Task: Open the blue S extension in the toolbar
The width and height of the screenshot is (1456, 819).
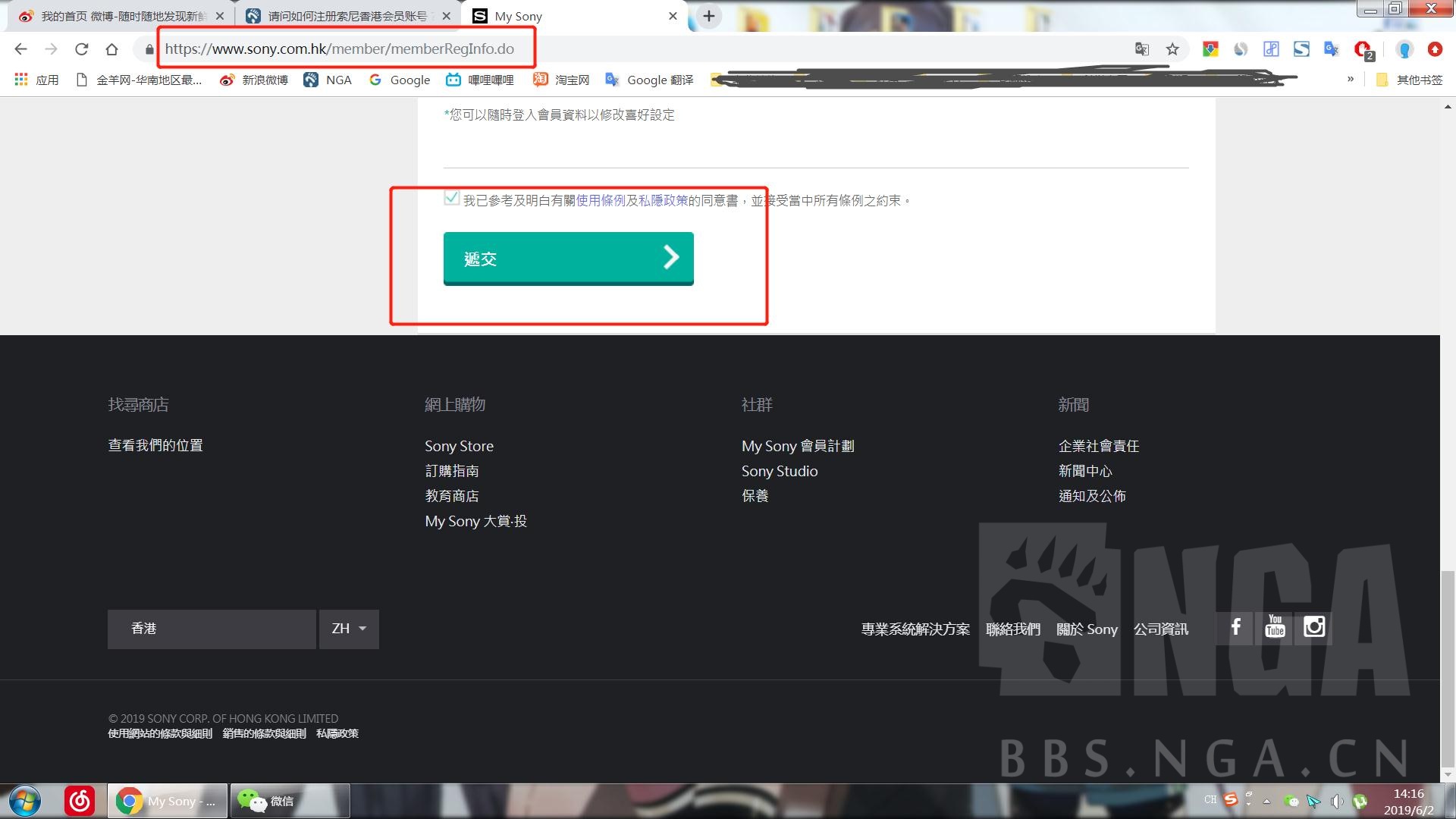Action: click(x=1301, y=49)
